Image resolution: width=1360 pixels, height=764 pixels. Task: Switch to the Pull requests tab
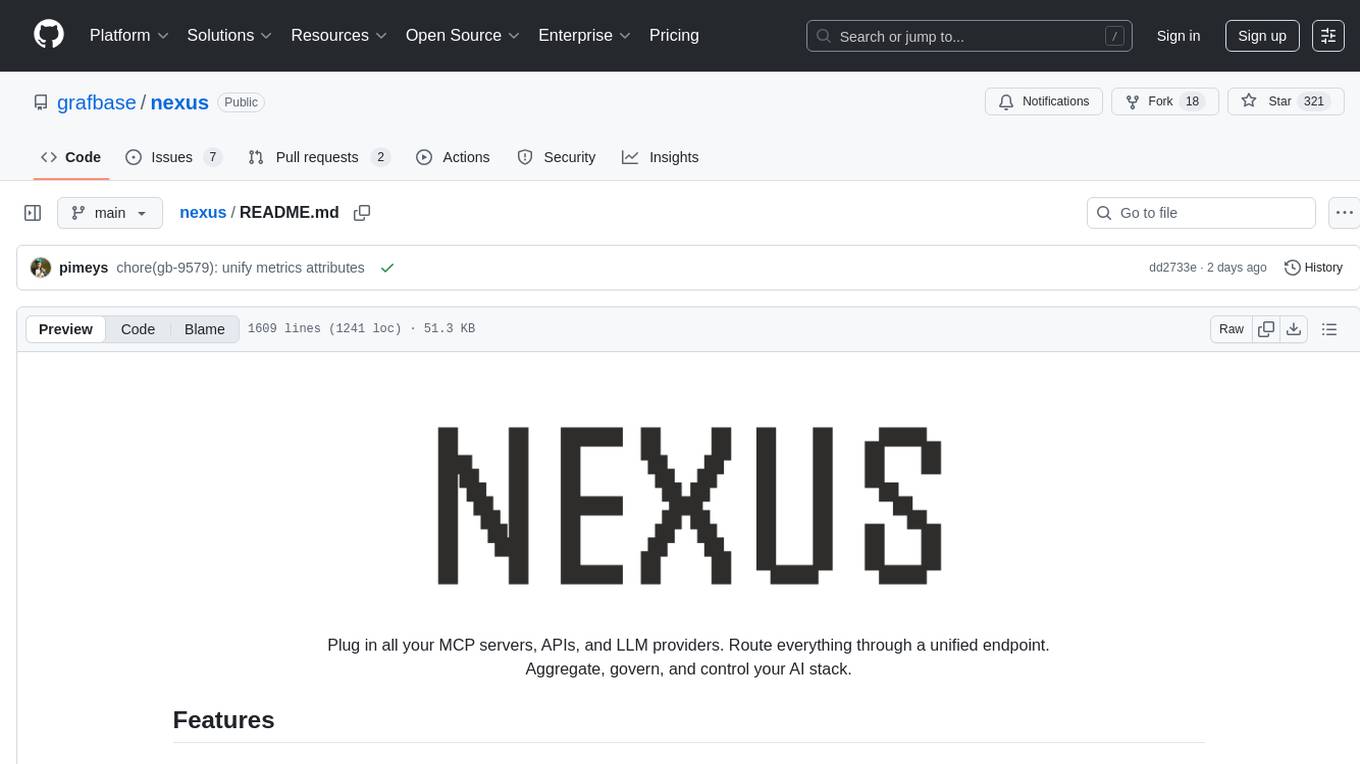pos(318,157)
